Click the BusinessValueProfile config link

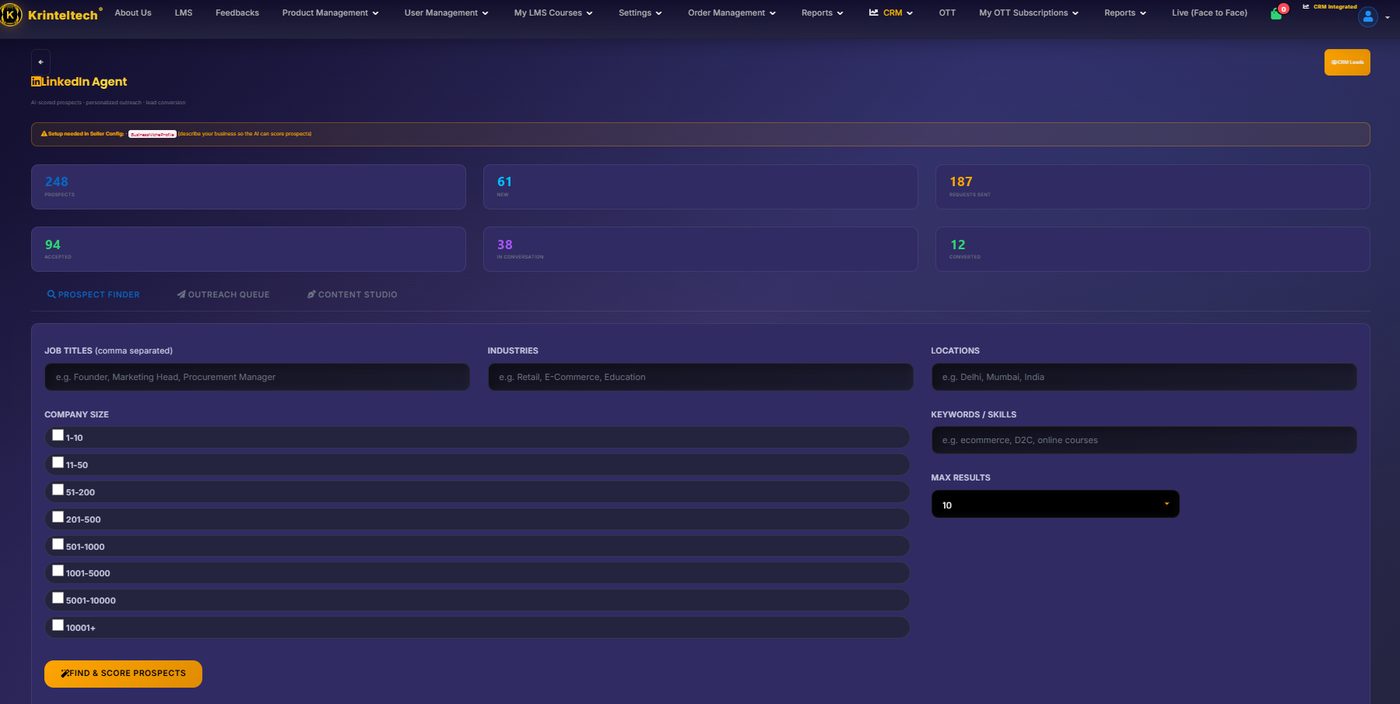152,133
